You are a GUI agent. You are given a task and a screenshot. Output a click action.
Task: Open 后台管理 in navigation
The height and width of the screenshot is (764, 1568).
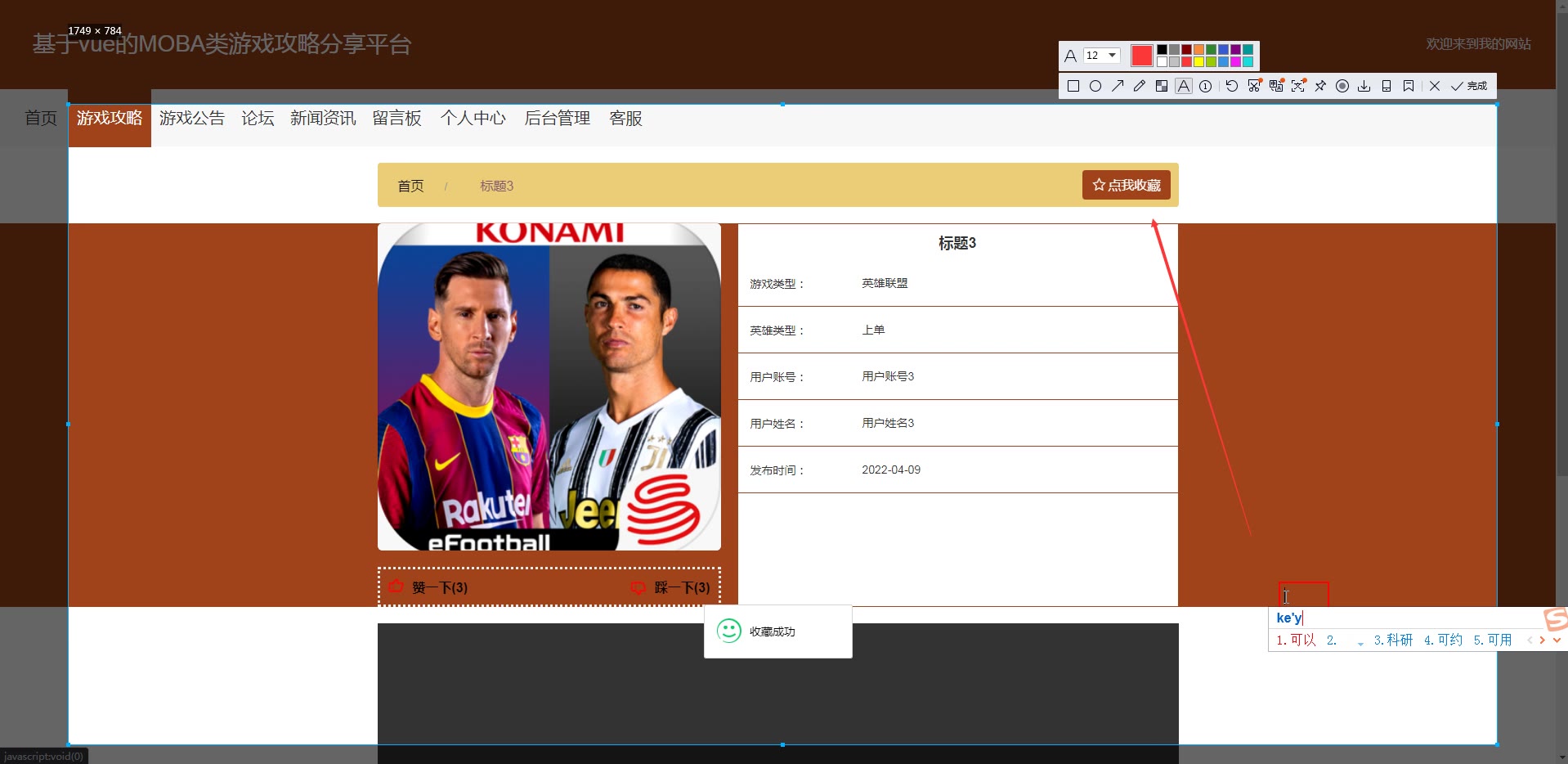coord(558,119)
